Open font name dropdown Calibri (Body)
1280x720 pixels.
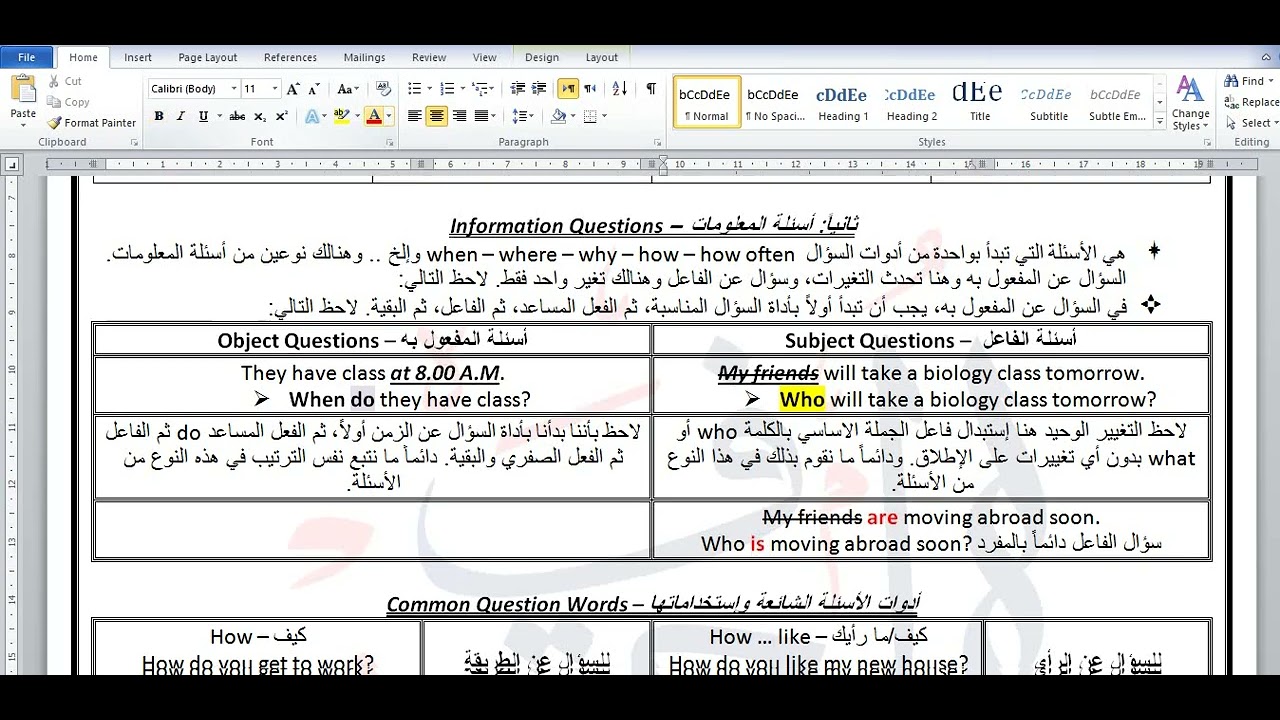pos(234,89)
